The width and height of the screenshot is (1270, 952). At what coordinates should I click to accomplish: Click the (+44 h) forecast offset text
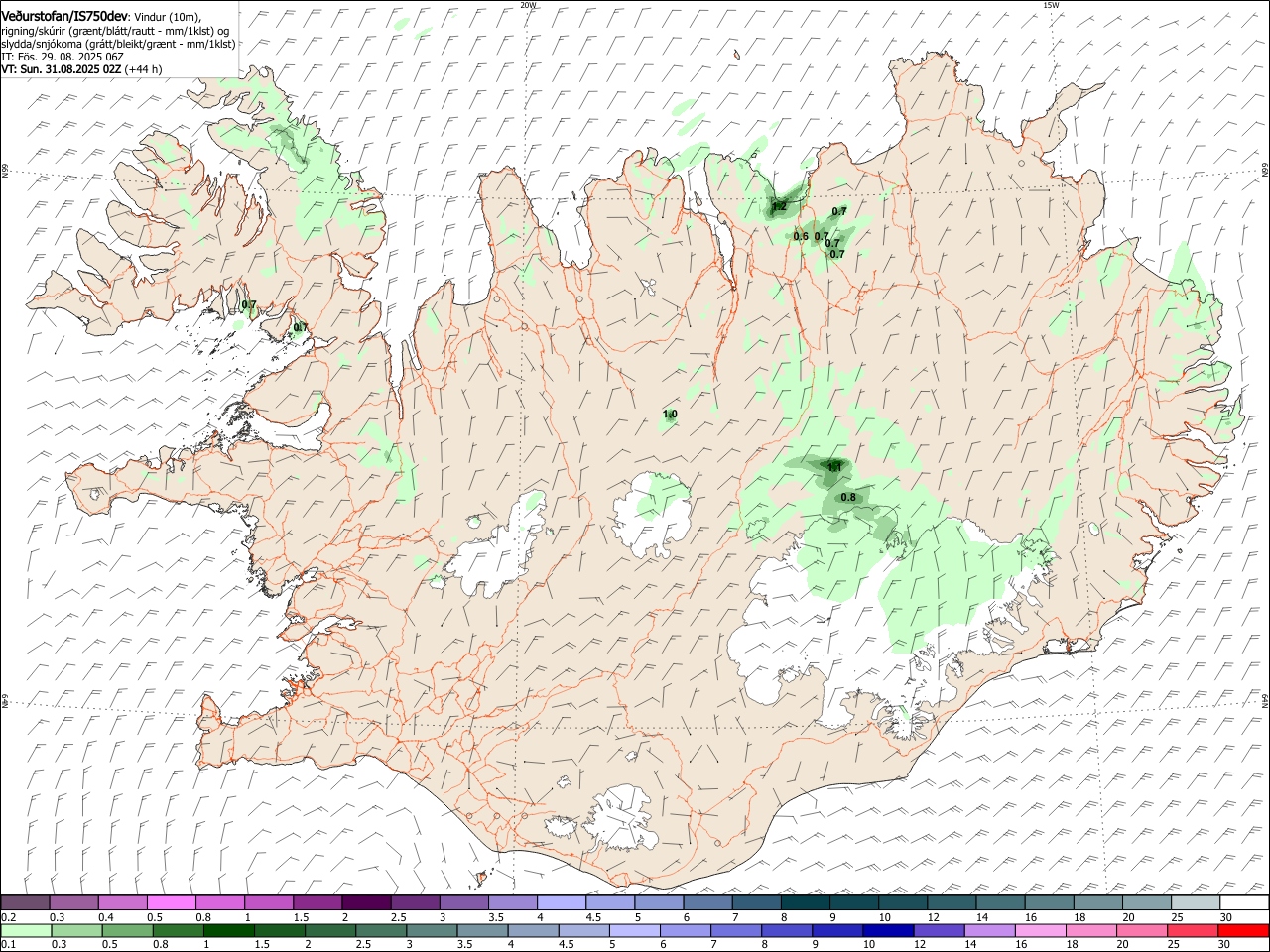tap(144, 69)
